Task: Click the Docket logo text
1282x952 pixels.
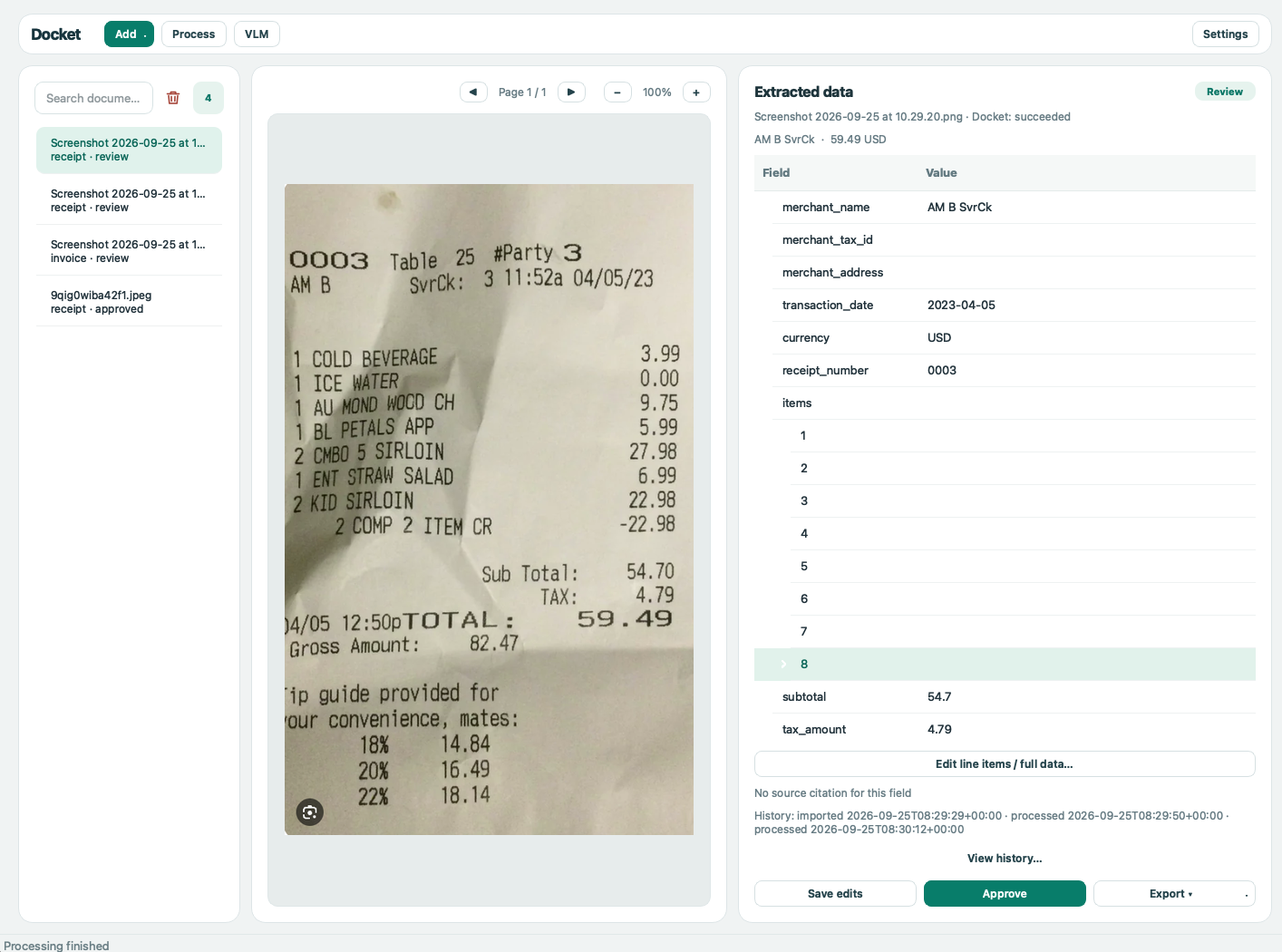Action: pyautogui.click(x=56, y=34)
